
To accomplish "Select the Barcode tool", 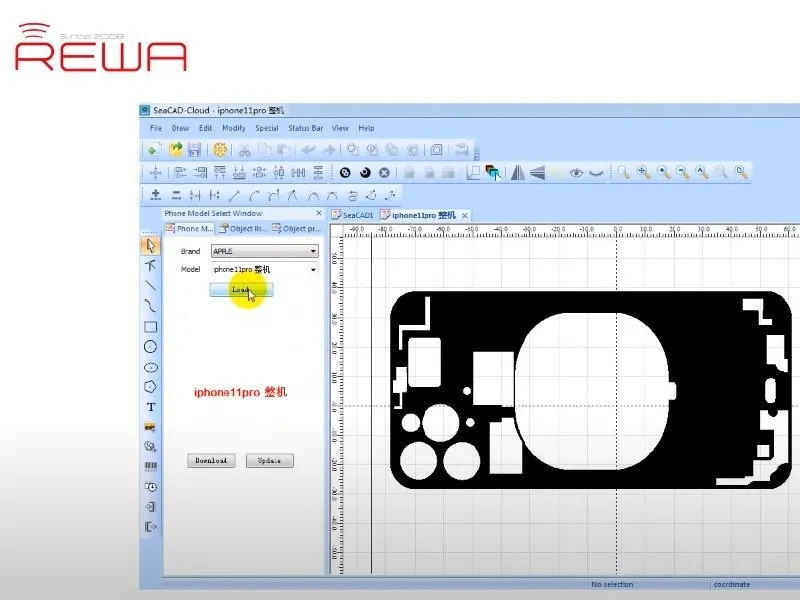I will pos(151,466).
